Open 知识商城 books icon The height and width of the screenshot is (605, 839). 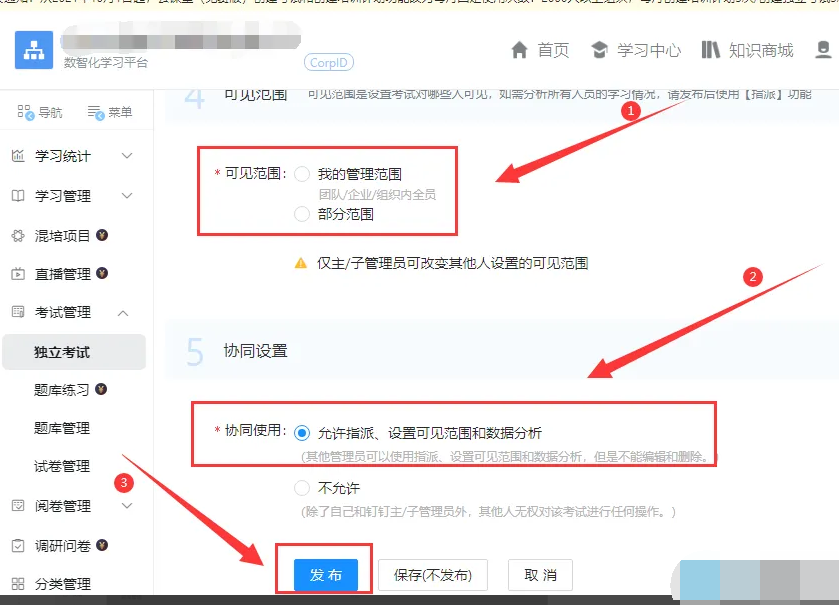[x=711, y=50]
